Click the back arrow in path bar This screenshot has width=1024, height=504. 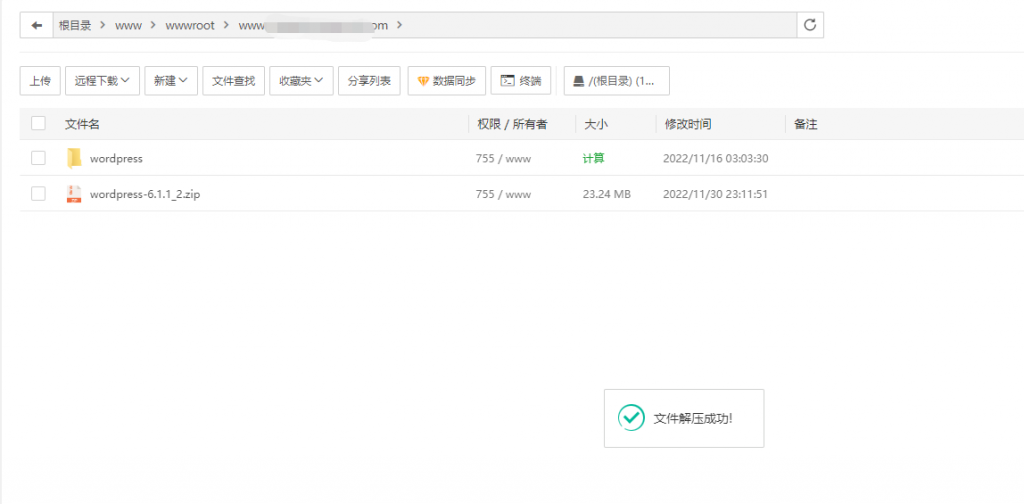[x=37, y=25]
